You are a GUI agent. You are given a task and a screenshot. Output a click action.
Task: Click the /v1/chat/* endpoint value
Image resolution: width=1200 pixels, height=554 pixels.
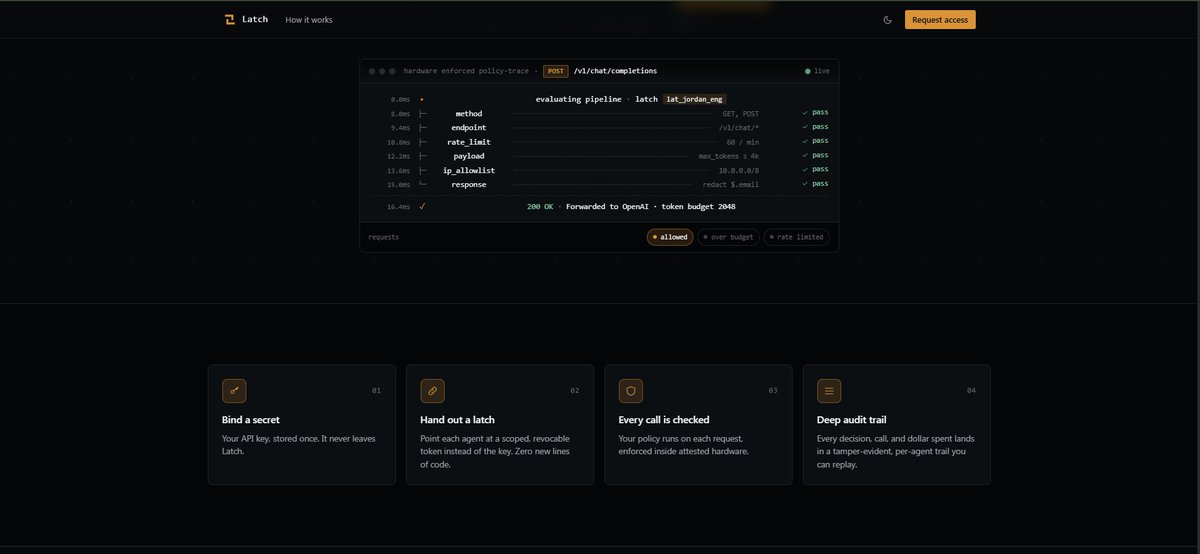coord(739,128)
